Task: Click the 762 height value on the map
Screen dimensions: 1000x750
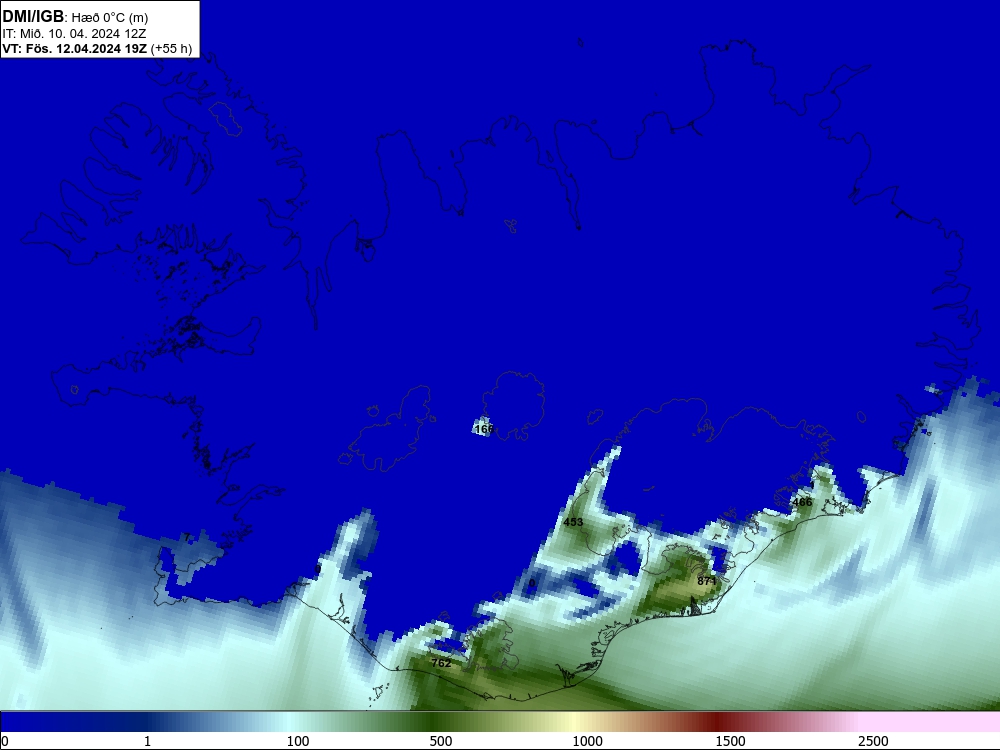Action: 441,663
